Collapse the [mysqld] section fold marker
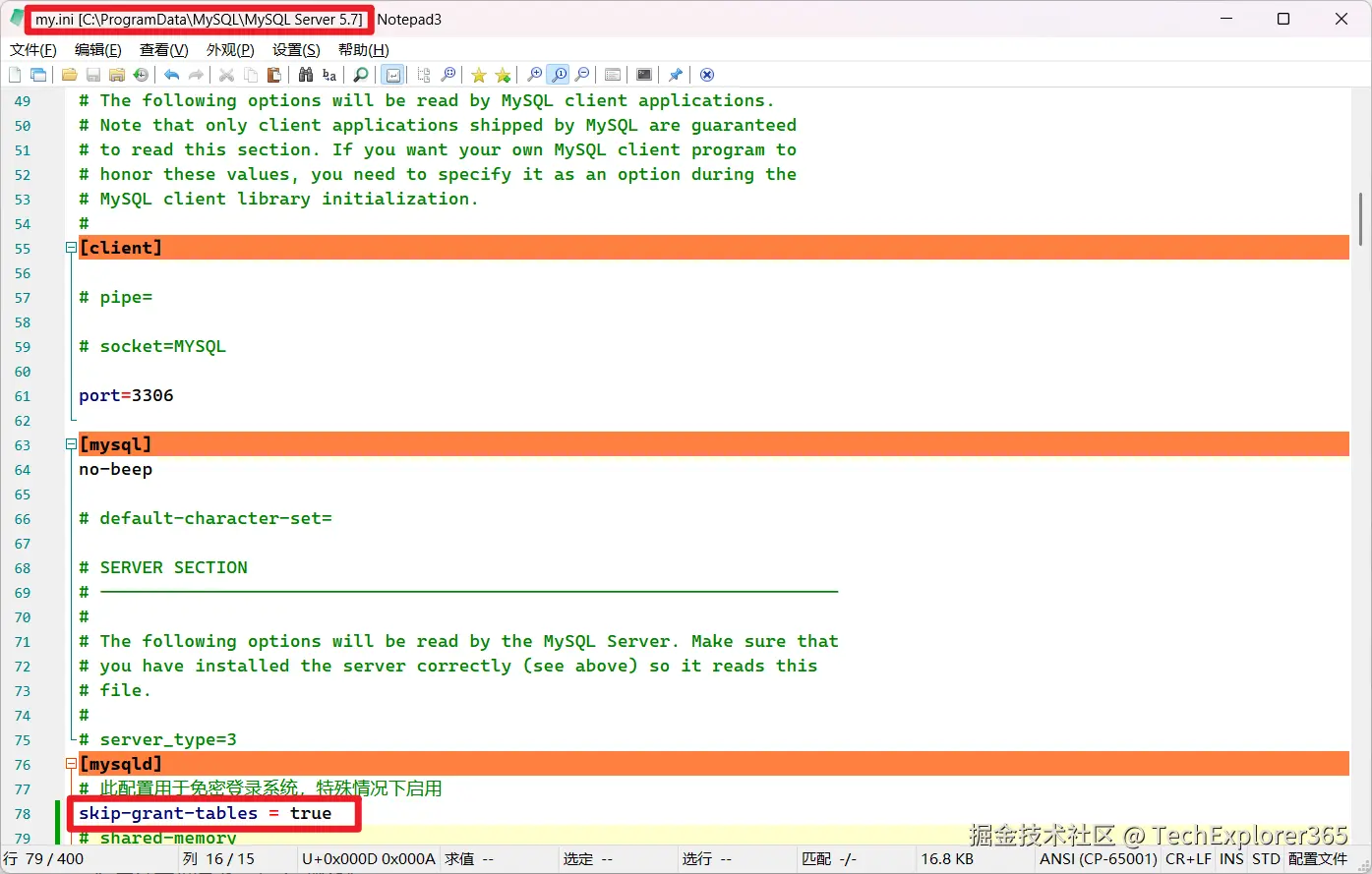The height and width of the screenshot is (874, 1372). coord(71,764)
